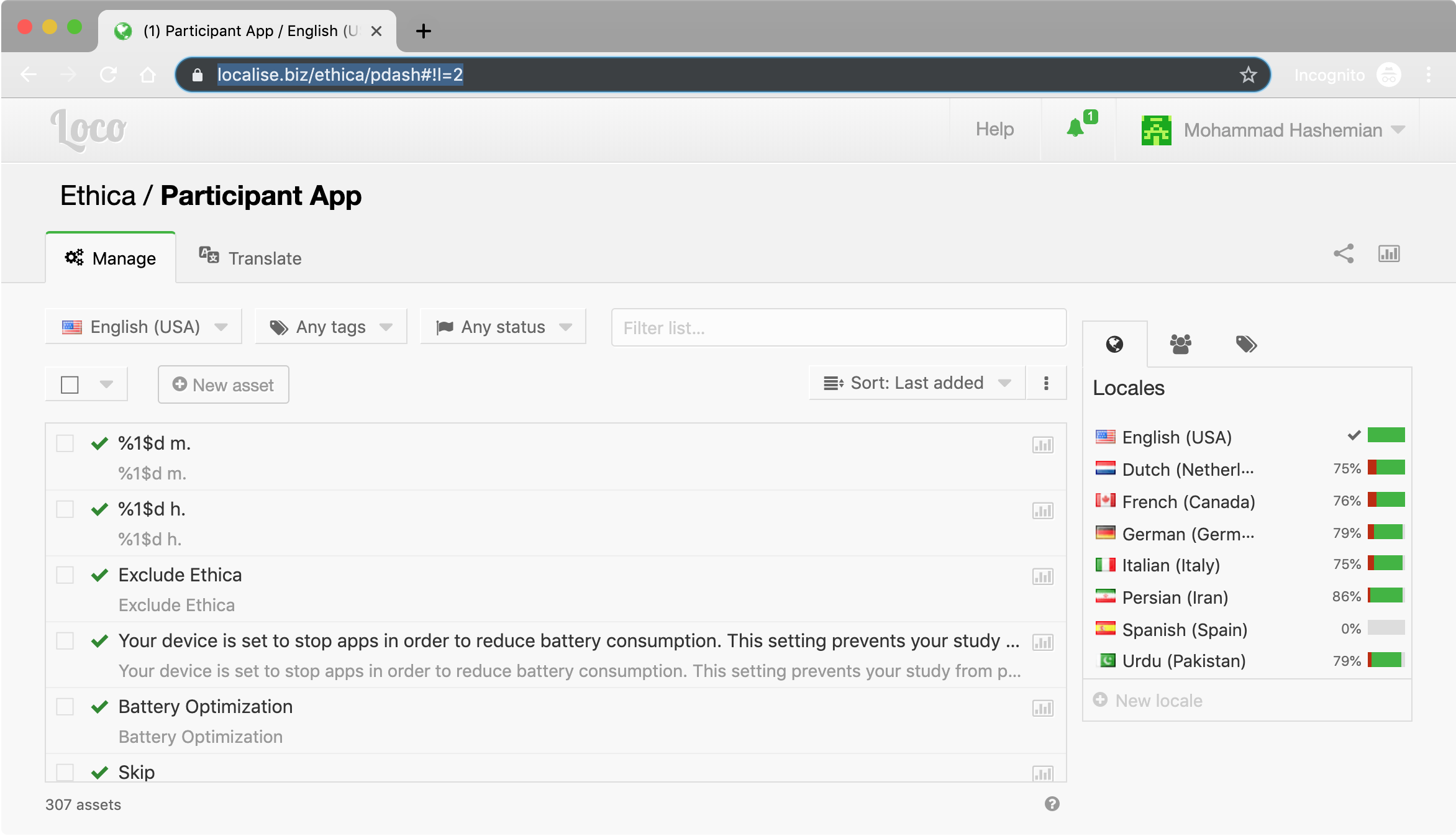
Task: Open the Any tags filter dropdown
Action: coord(331,327)
